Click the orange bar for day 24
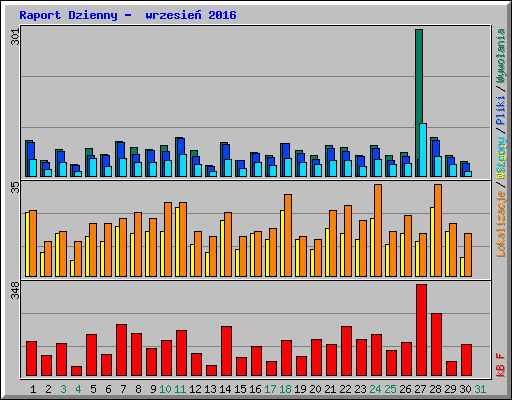The height and width of the screenshot is (400, 512). click(378, 230)
